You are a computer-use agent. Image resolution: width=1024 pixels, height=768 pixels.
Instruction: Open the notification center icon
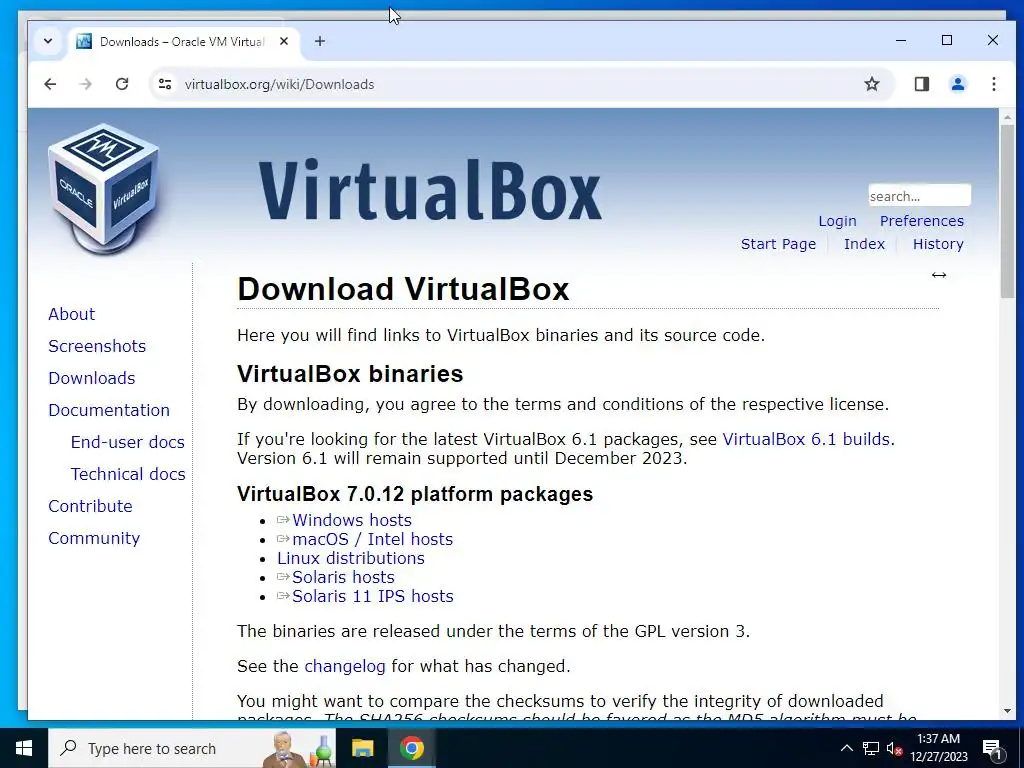coord(992,748)
